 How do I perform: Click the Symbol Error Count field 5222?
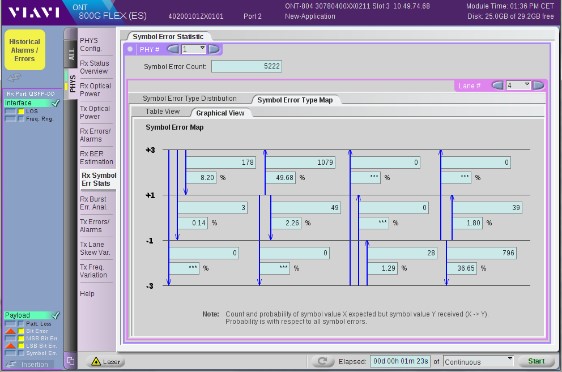coord(246,66)
